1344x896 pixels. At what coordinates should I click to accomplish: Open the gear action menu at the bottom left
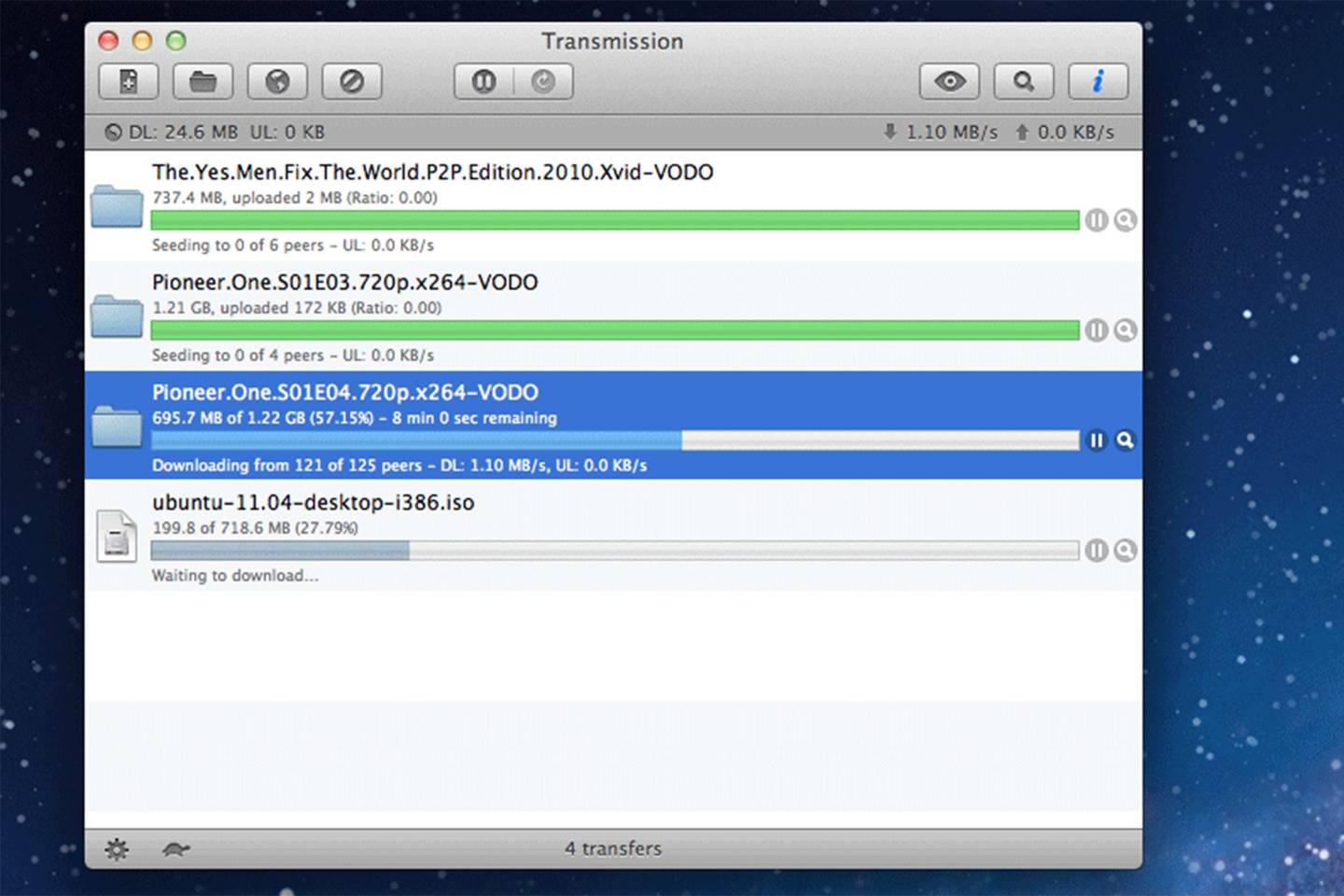117,849
